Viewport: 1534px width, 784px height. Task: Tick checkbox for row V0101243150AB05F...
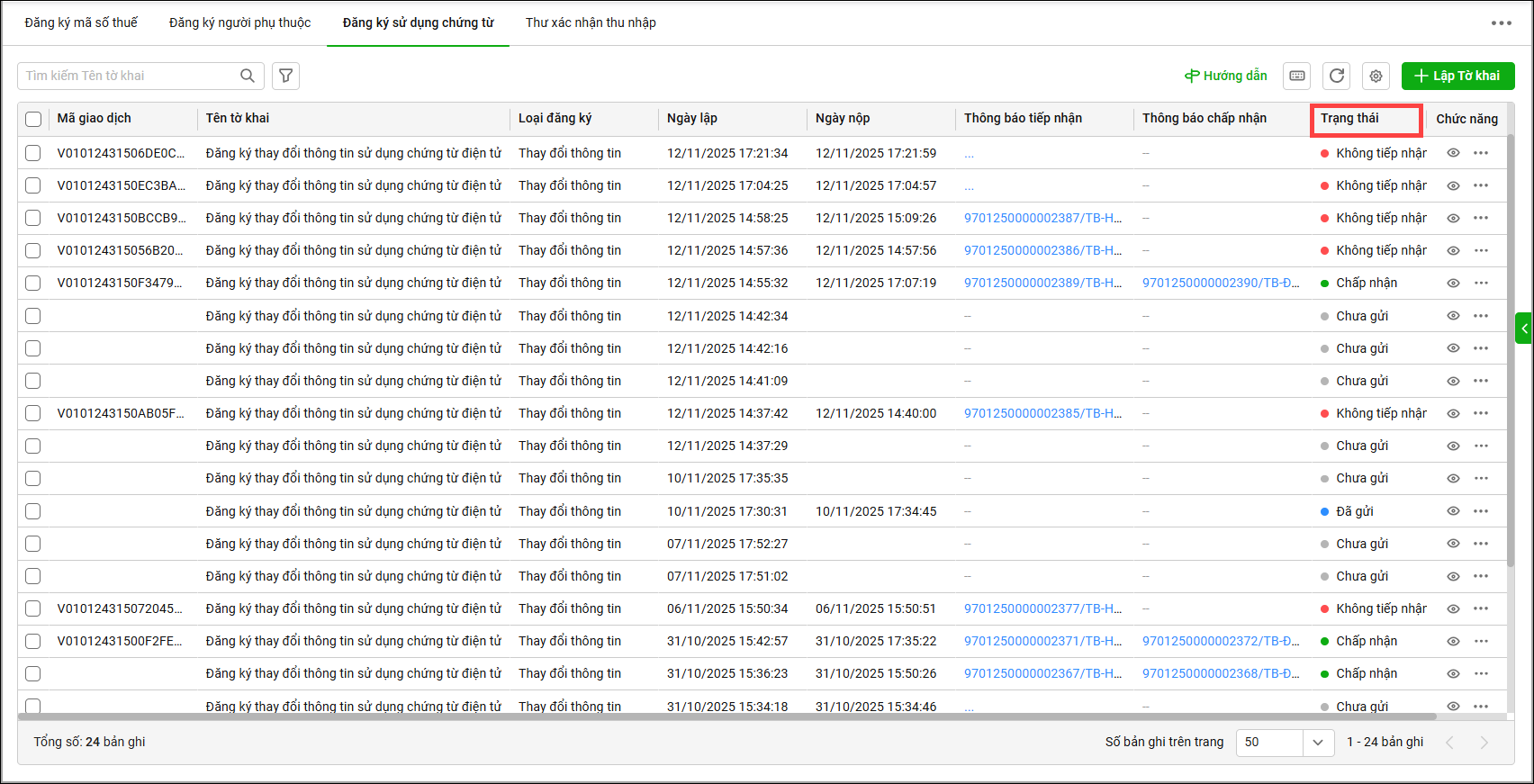[33, 413]
